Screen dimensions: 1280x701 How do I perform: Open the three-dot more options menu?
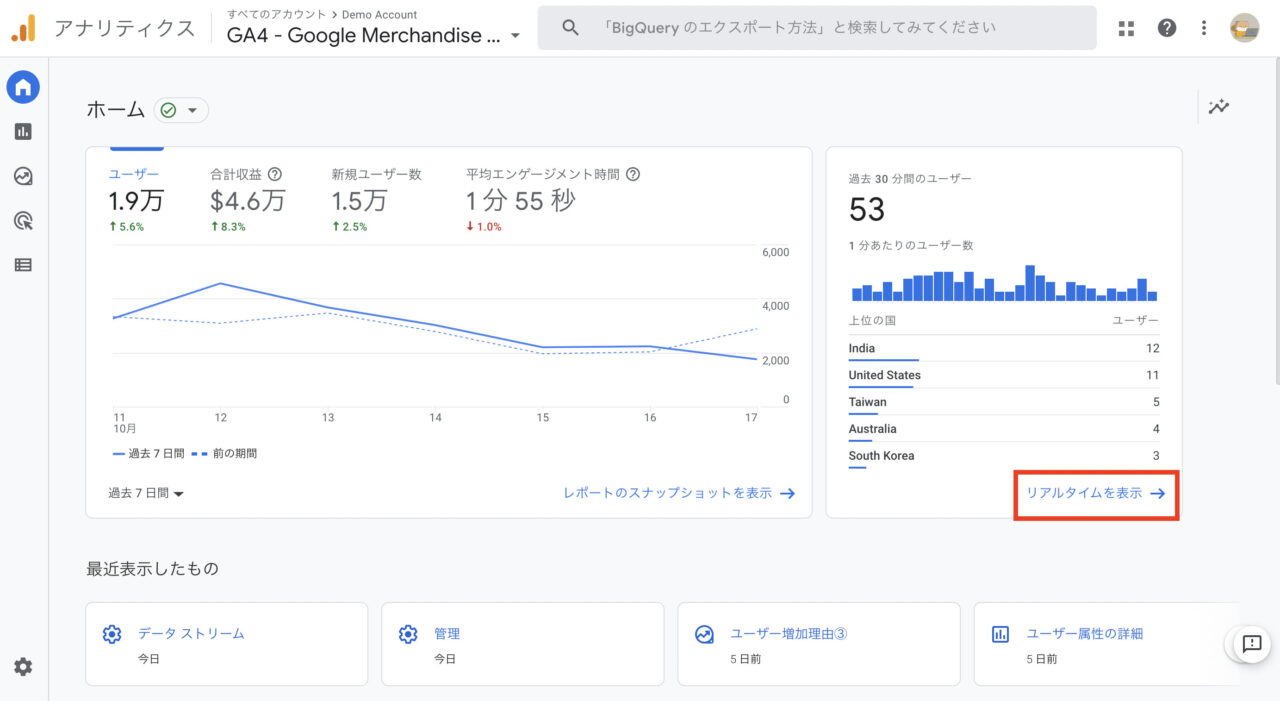pyautogui.click(x=1204, y=28)
